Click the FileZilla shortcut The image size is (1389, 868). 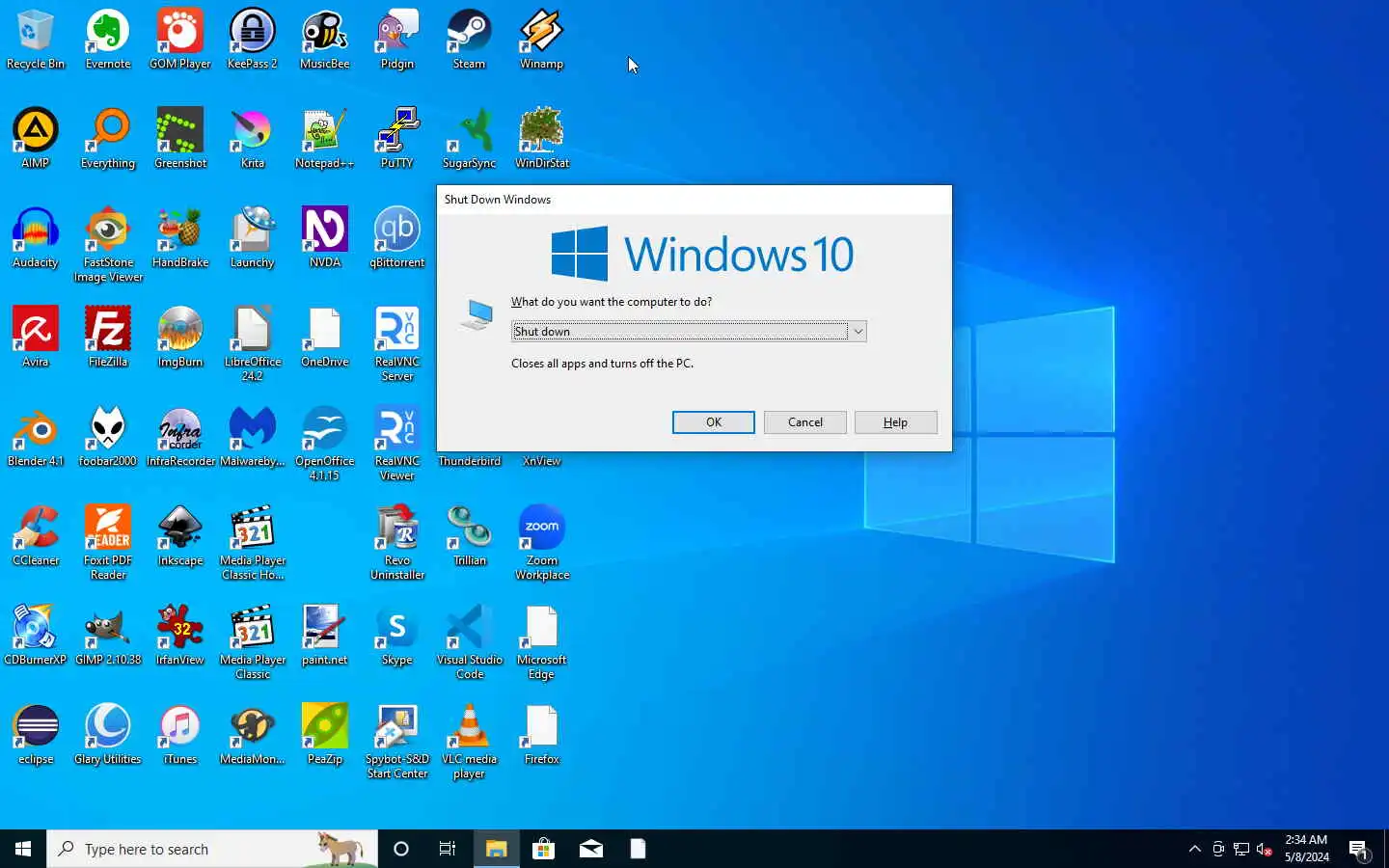pos(108,338)
